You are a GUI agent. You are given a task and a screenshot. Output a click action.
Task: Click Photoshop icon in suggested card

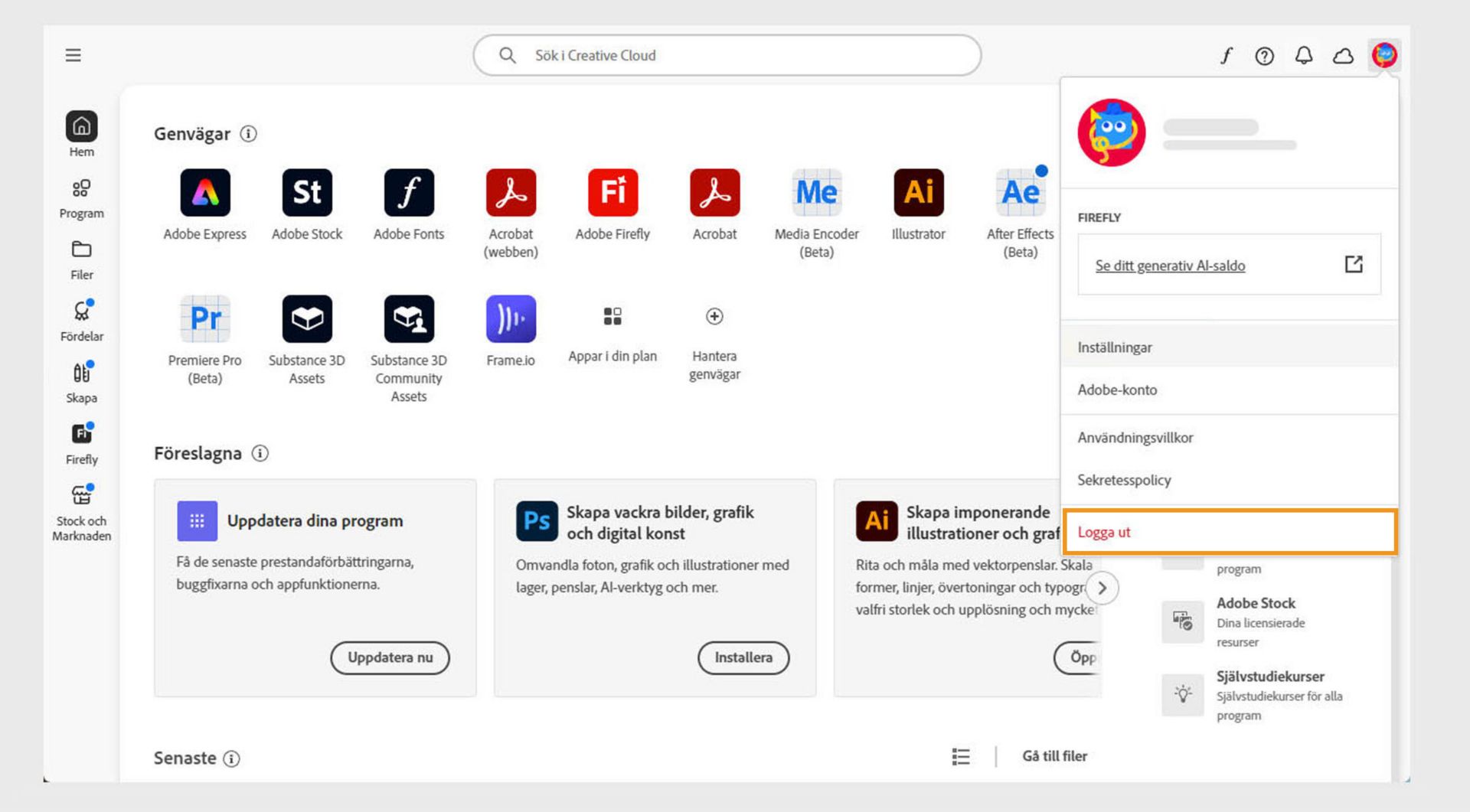coord(537,521)
